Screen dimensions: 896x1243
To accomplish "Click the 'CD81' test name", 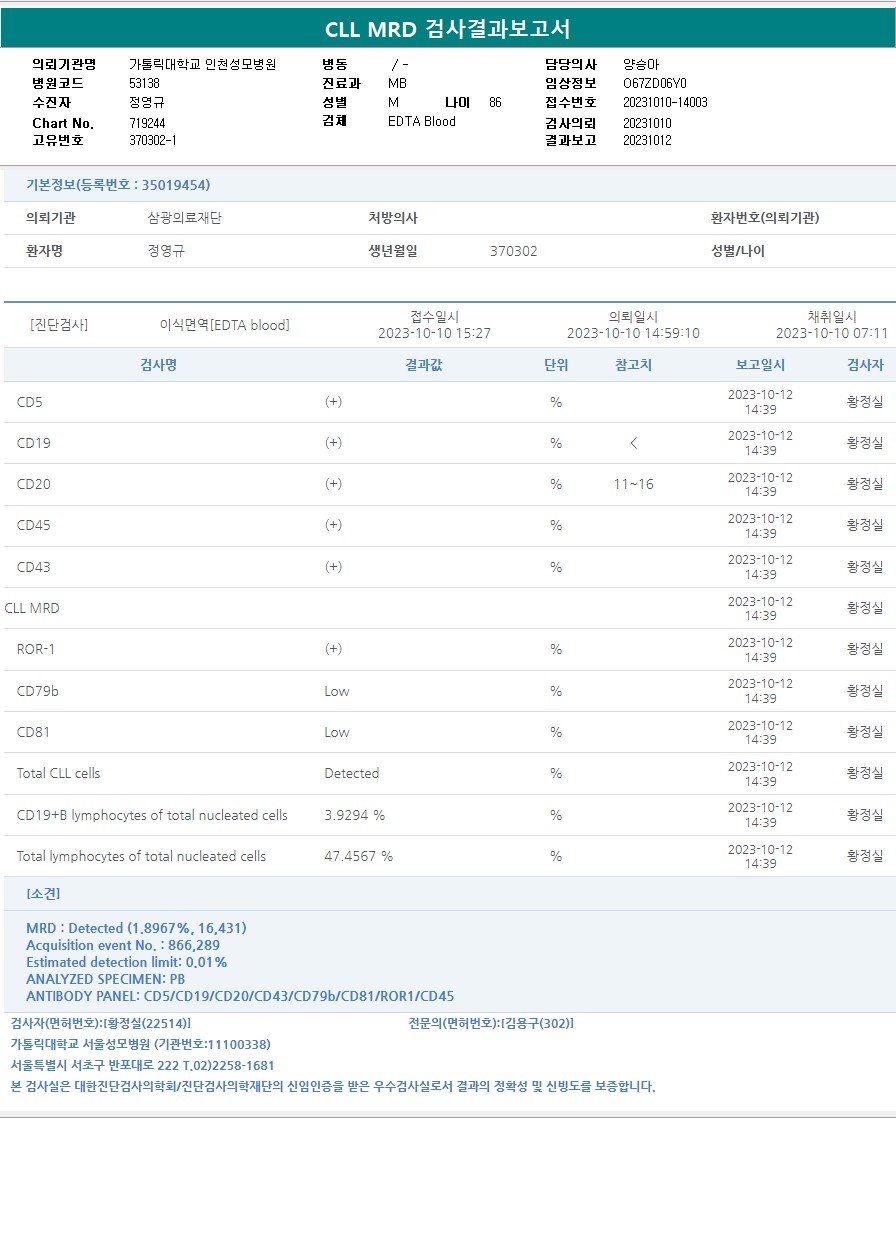I will (x=34, y=732).
